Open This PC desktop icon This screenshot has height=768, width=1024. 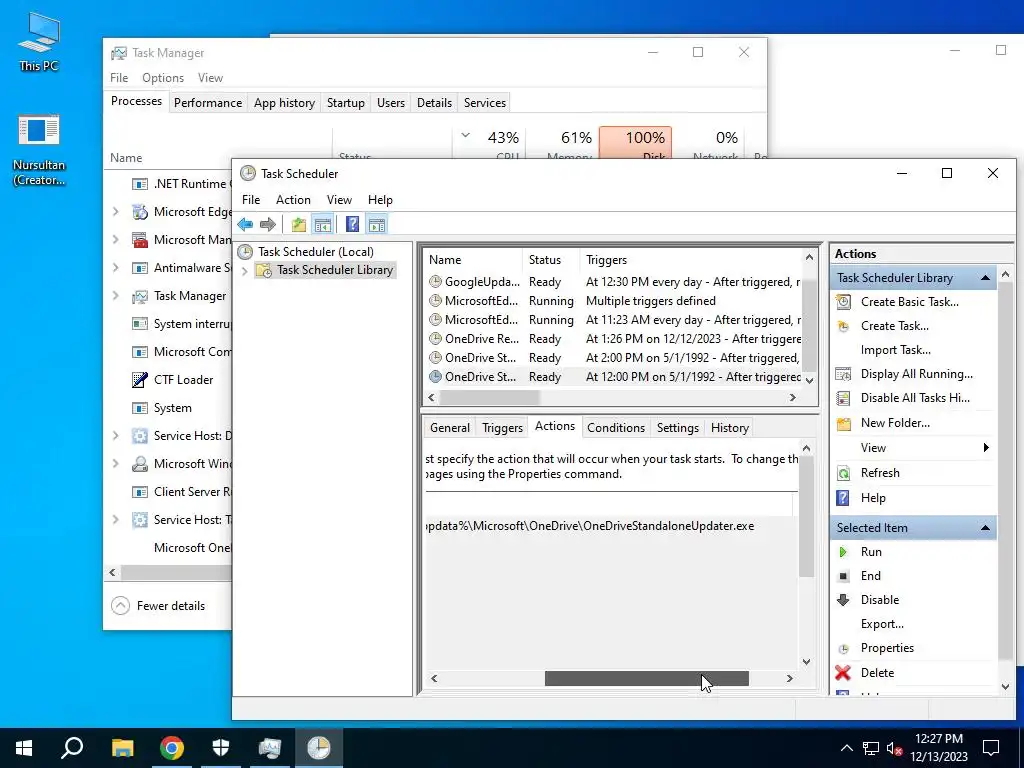pos(39,42)
